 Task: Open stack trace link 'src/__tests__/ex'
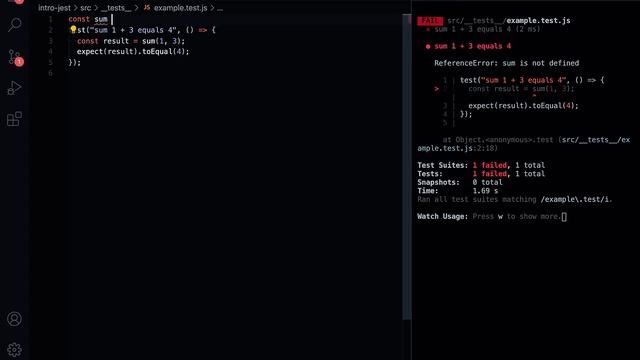pos(596,140)
